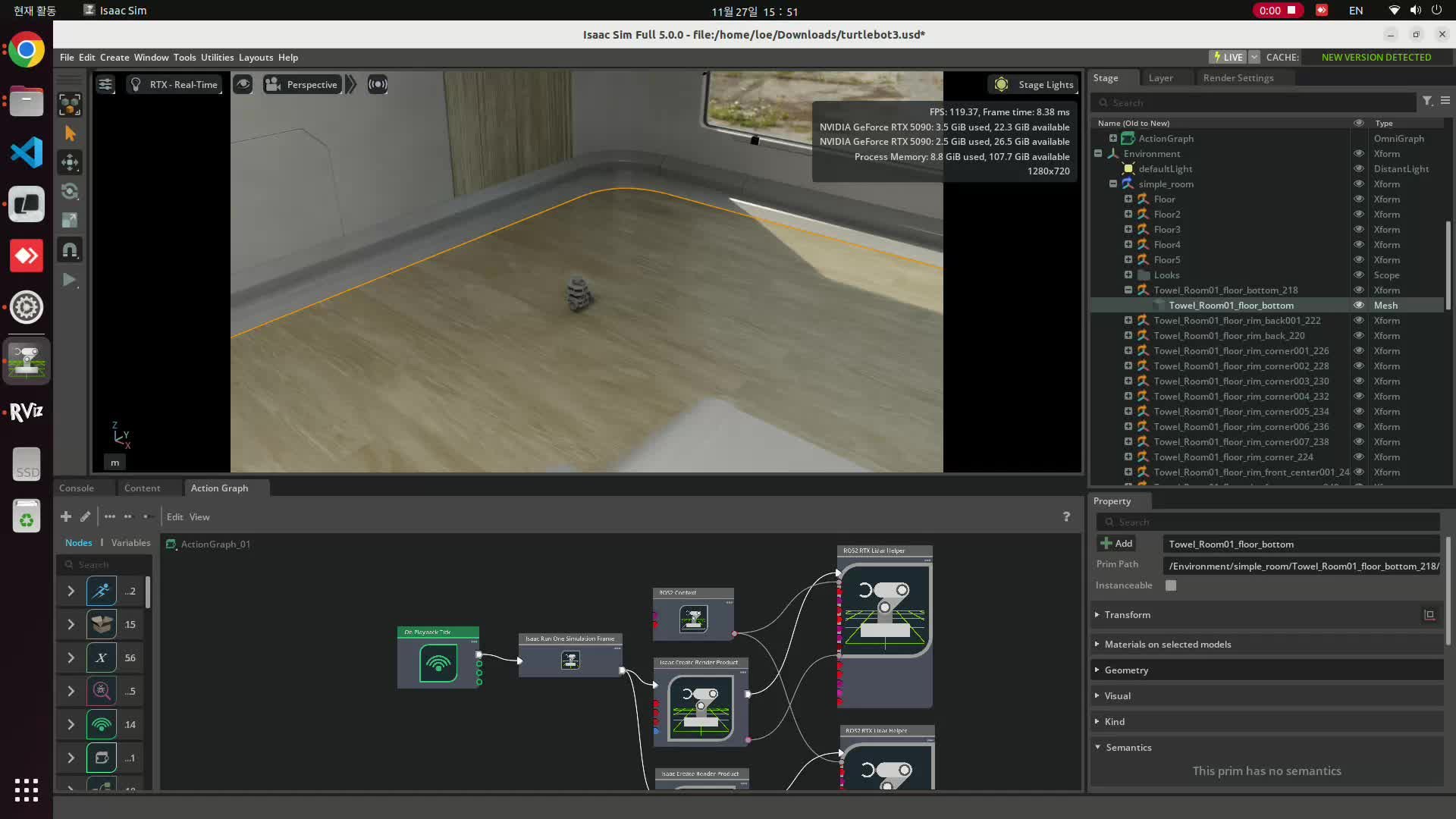Click the three-dots icon in Action Graph toolbar
This screenshot has height=819, width=1456.
point(110,516)
